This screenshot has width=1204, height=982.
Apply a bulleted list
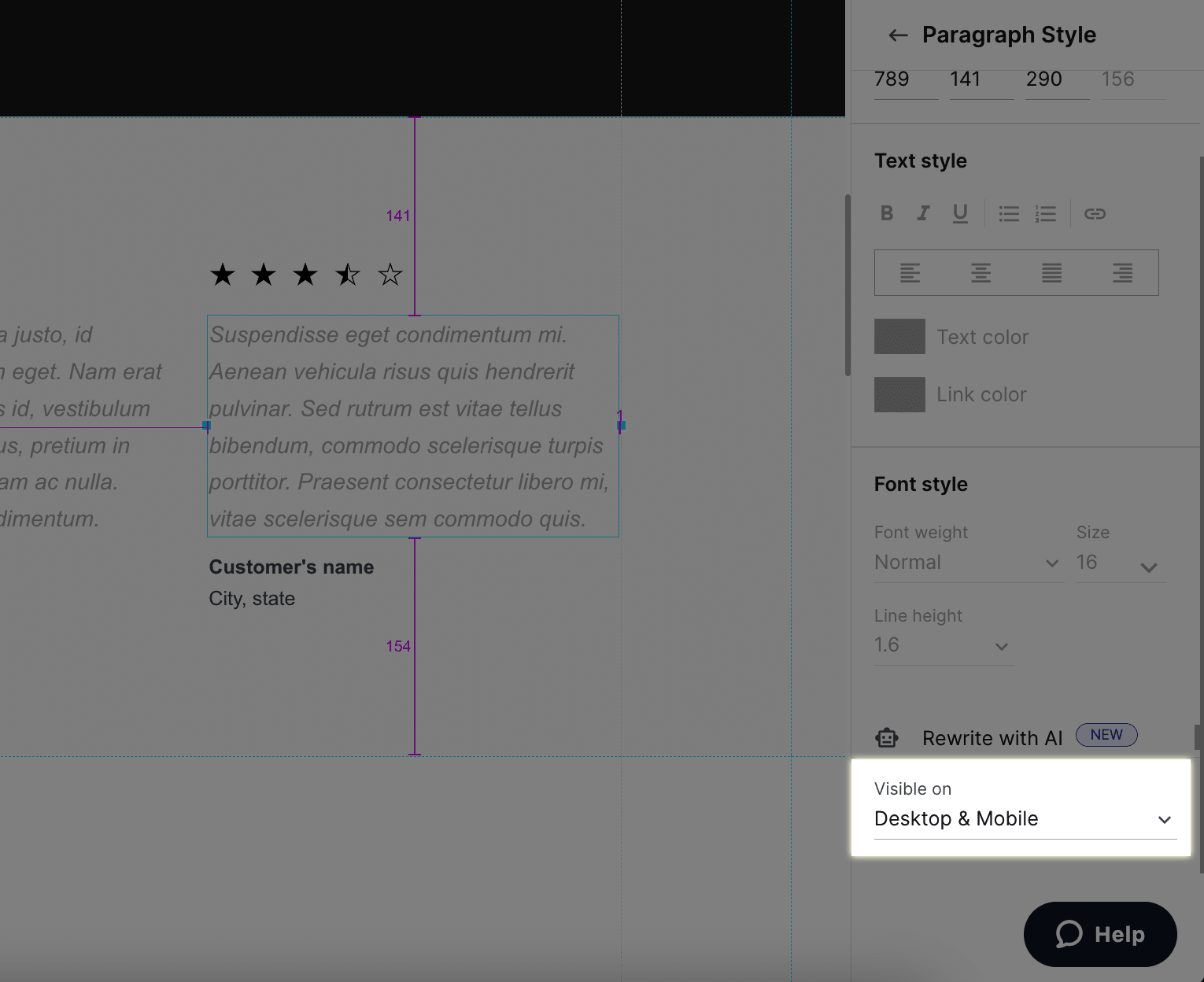click(x=1008, y=213)
